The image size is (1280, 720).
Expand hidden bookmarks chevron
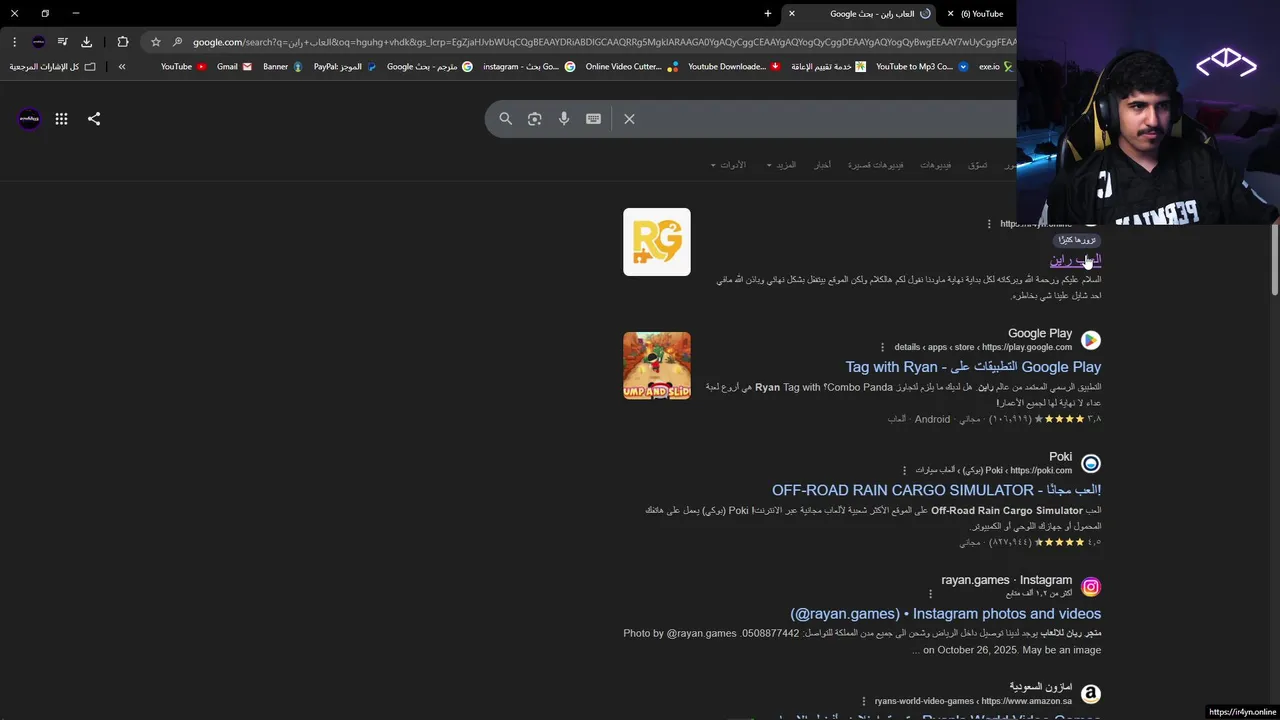[x=122, y=67]
